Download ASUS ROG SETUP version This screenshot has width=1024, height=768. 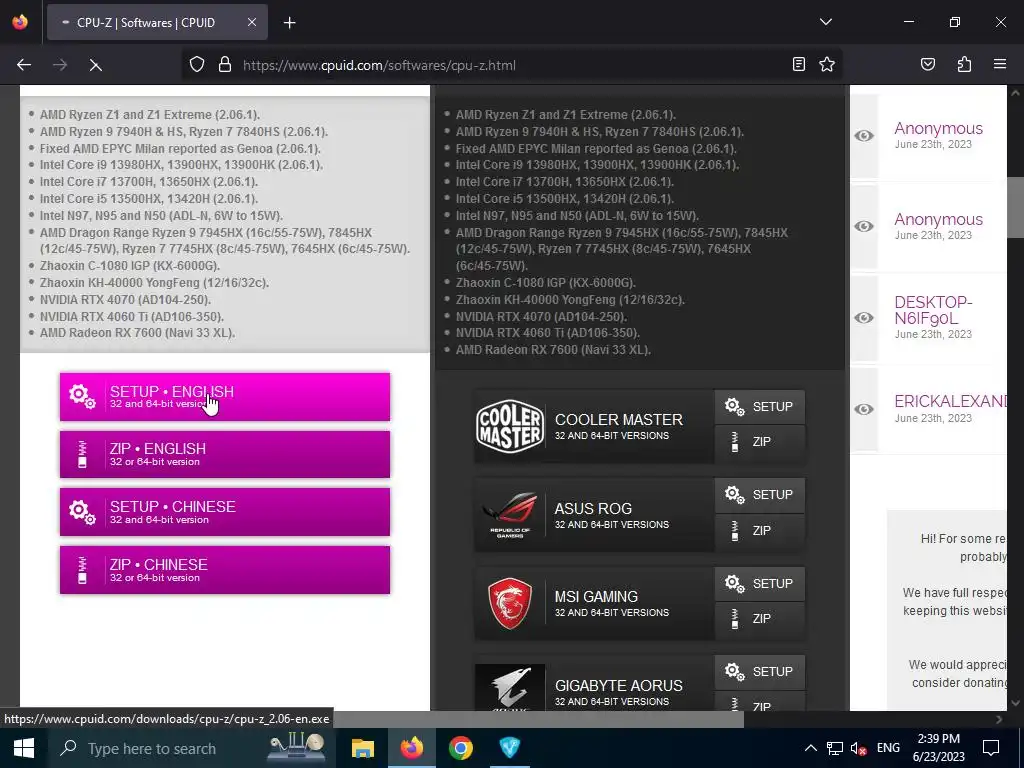point(760,495)
